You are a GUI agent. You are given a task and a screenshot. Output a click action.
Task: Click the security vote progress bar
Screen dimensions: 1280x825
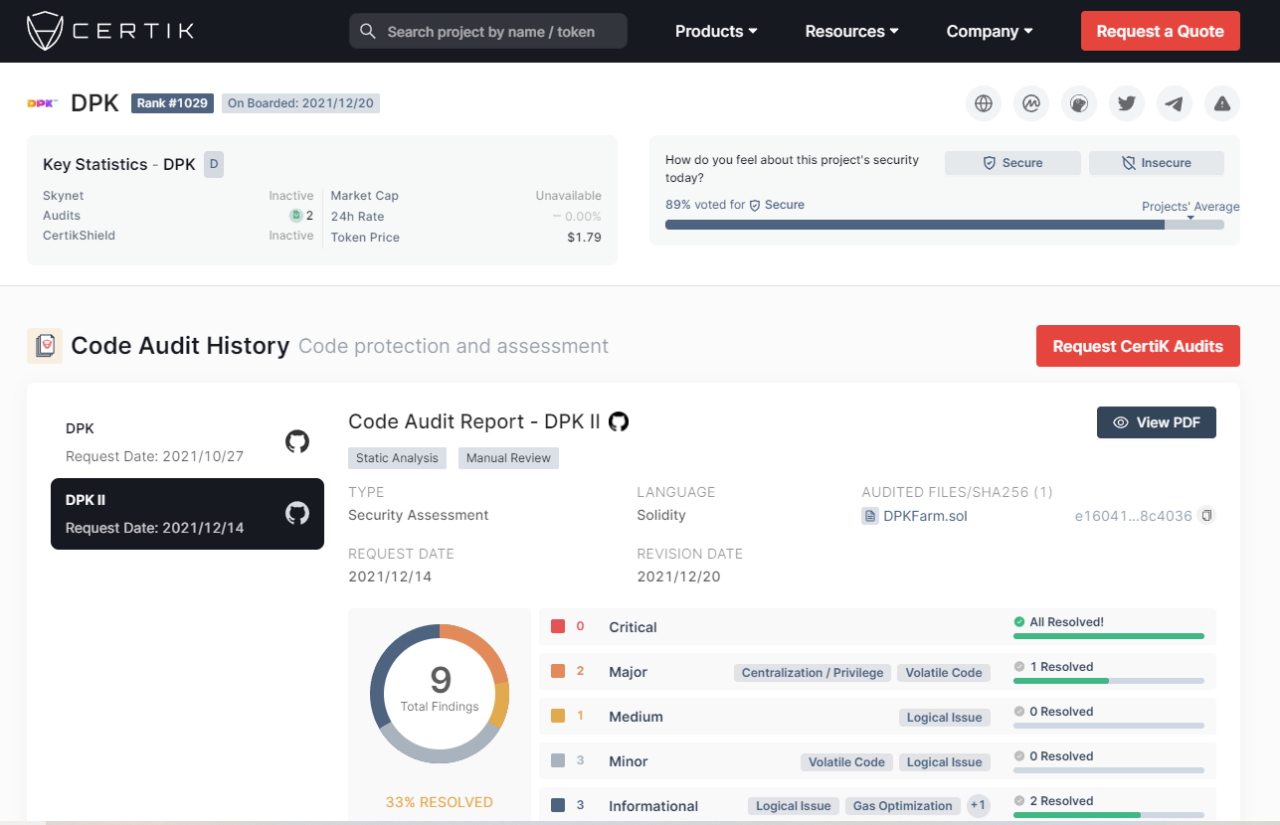point(944,225)
